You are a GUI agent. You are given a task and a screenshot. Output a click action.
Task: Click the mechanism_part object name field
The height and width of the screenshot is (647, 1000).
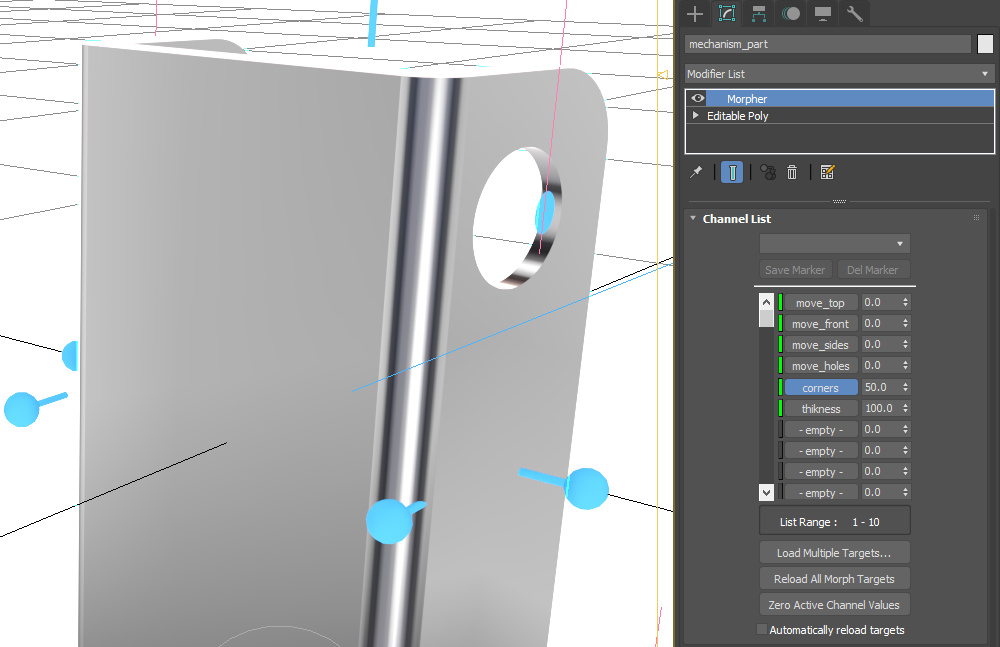[x=828, y=44]
